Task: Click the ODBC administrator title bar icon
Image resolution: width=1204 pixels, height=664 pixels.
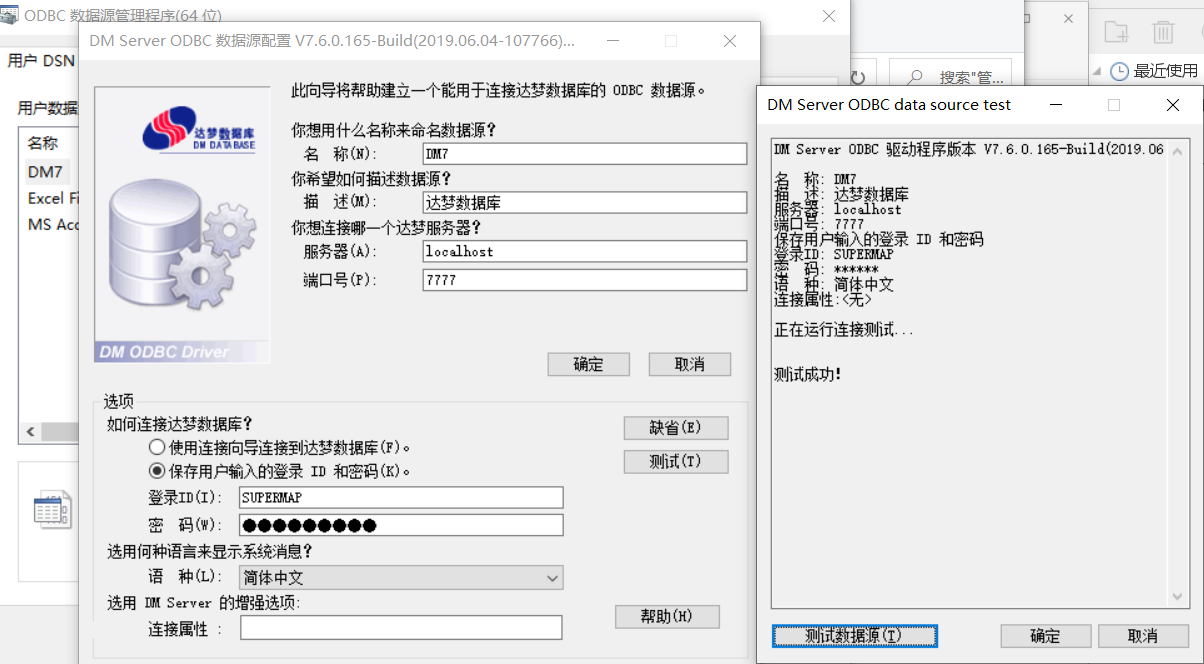Action: point(8,15)
